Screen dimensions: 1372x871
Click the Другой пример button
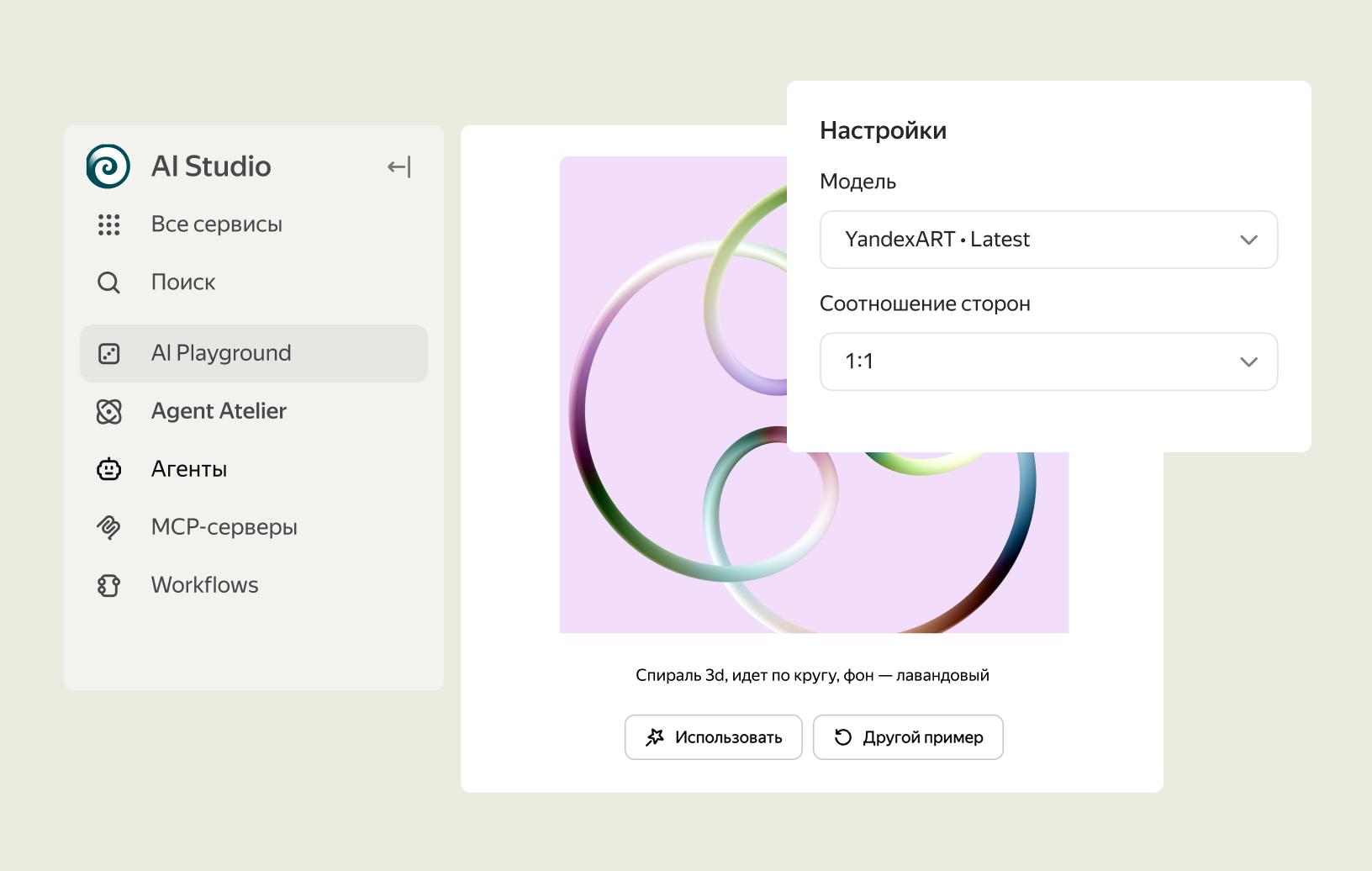(x=908, y=737)
